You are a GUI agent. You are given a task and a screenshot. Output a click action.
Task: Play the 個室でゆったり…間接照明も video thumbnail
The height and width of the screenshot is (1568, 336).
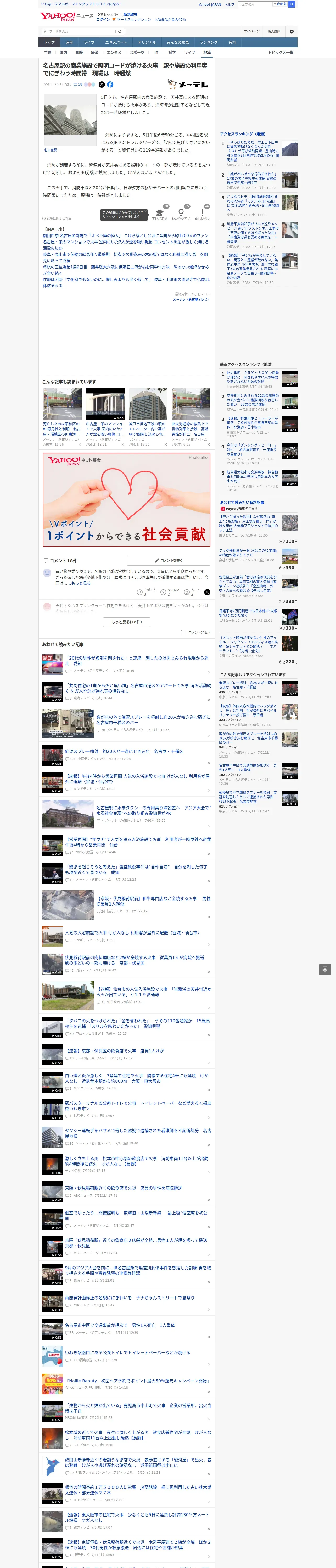[x=52, y=1219]
